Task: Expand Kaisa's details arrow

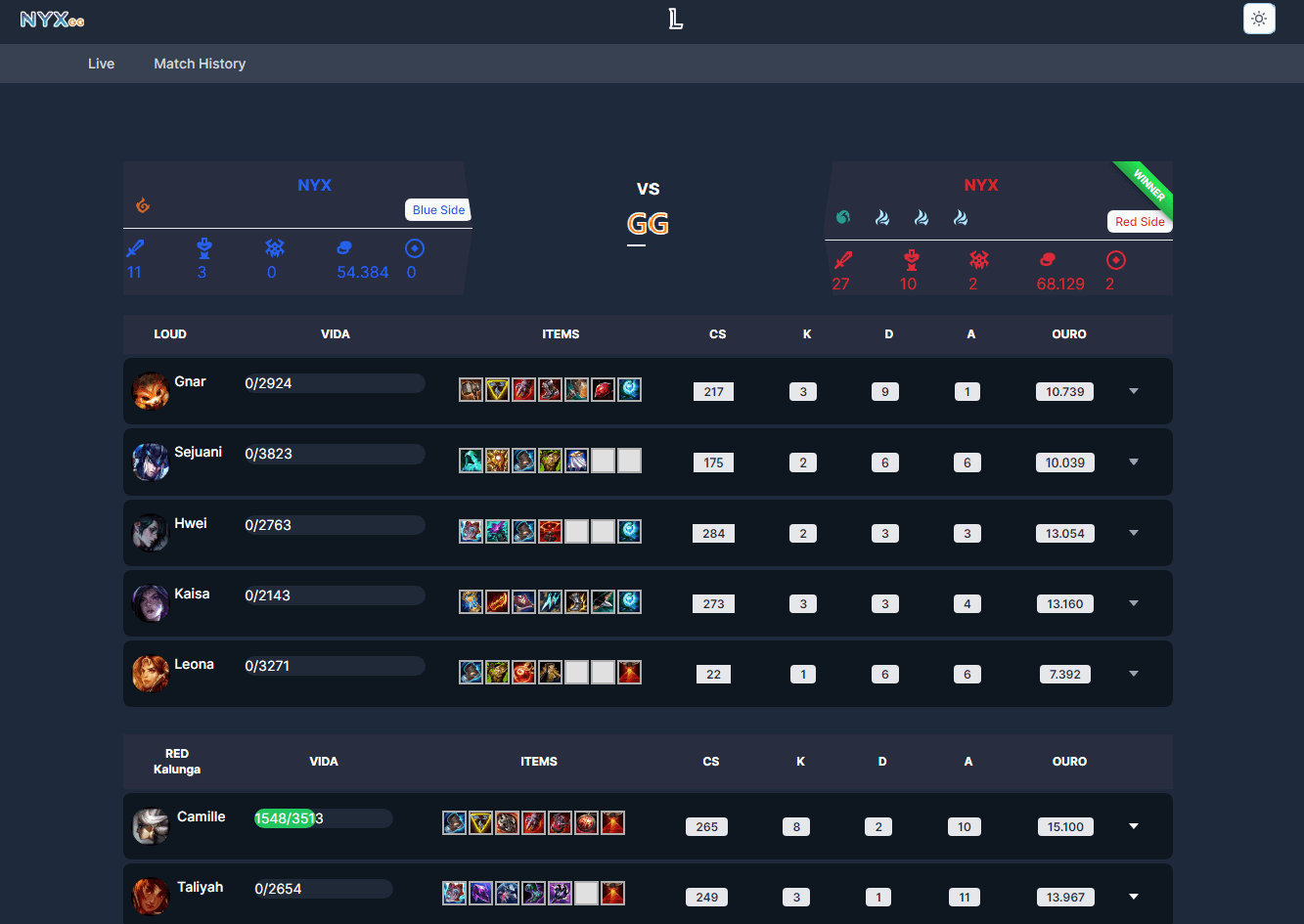Action: click(1134, 603)
